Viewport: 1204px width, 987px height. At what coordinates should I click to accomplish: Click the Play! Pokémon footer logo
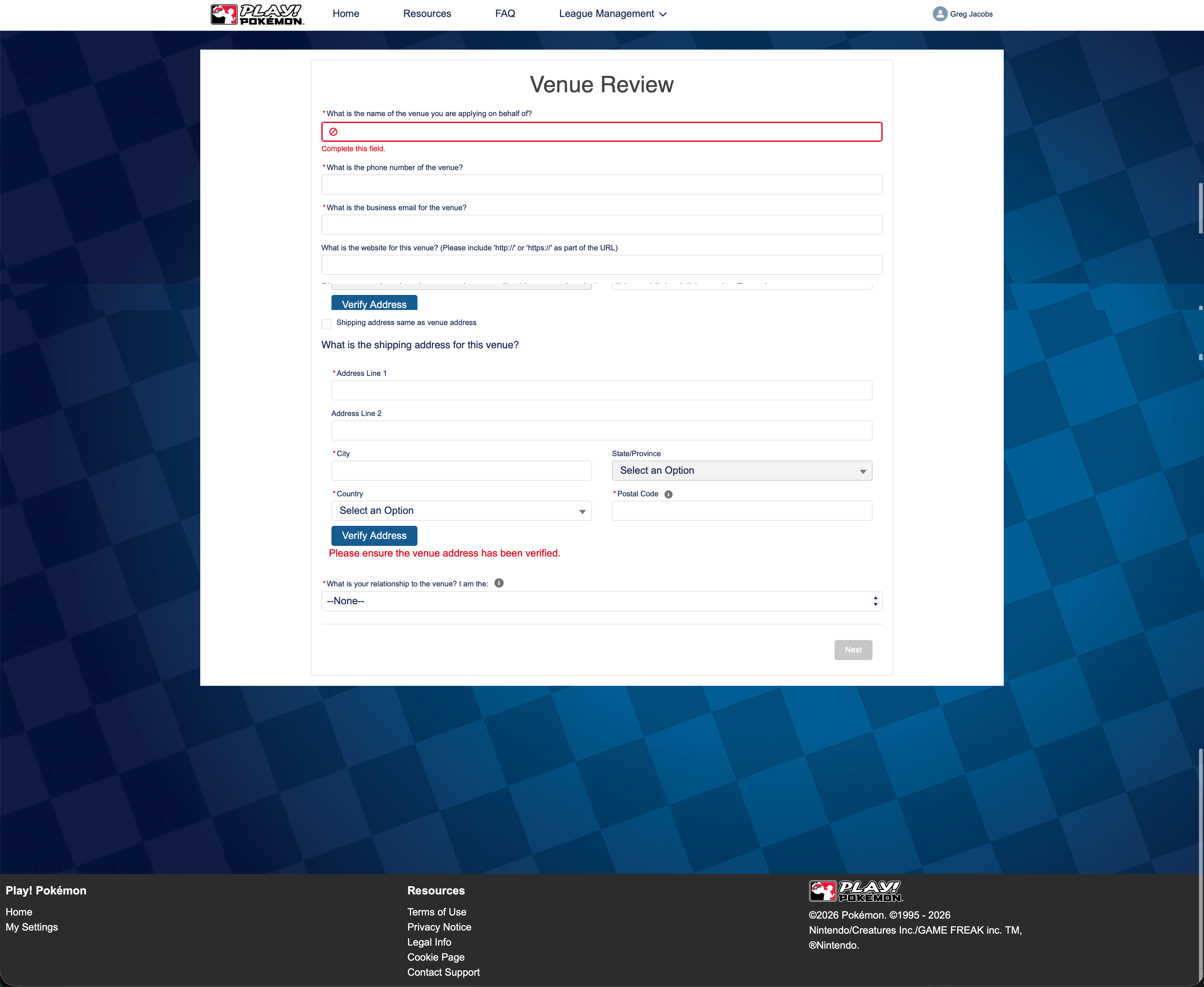pos(855,891)
